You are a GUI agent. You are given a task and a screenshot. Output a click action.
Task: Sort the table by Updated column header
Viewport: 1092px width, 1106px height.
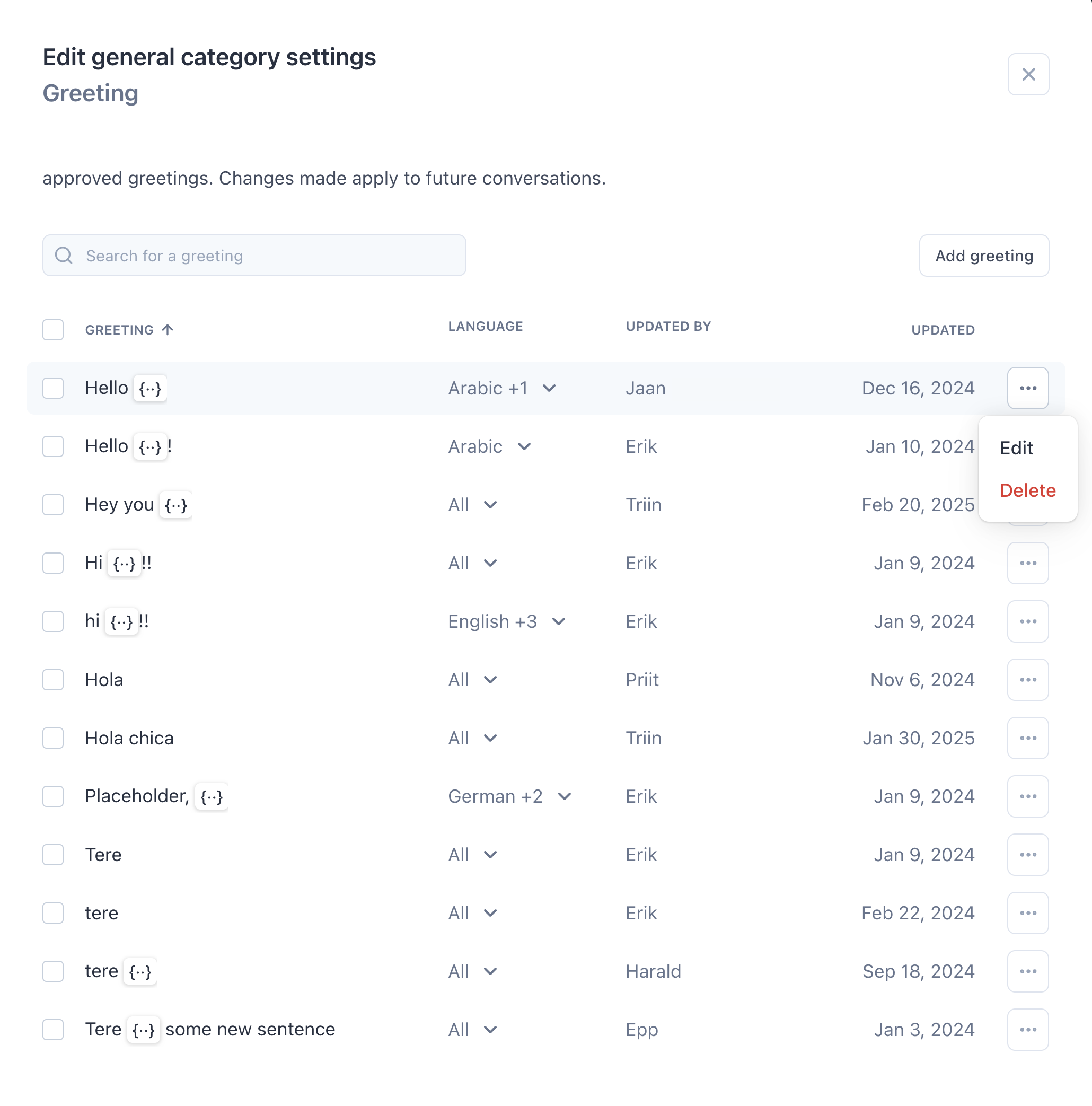943,330
